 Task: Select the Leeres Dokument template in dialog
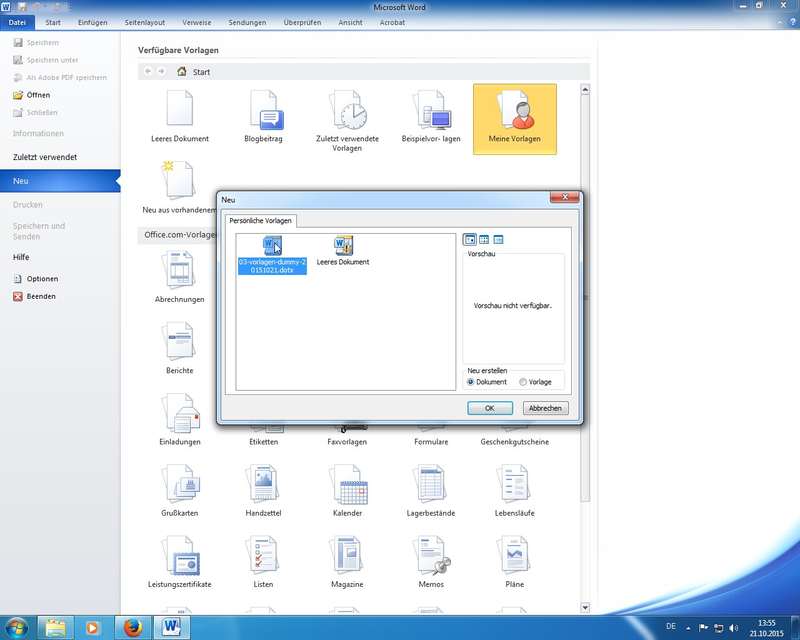point(343,250)
